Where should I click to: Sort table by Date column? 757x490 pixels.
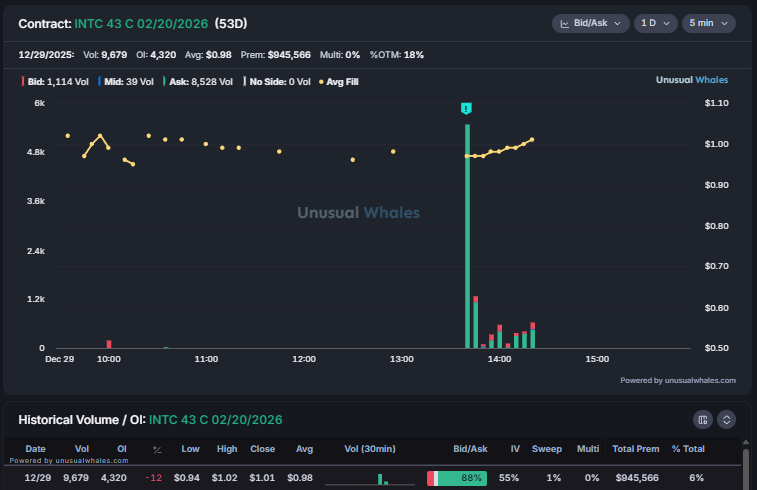pyautogui.click(x=35, y=449)
